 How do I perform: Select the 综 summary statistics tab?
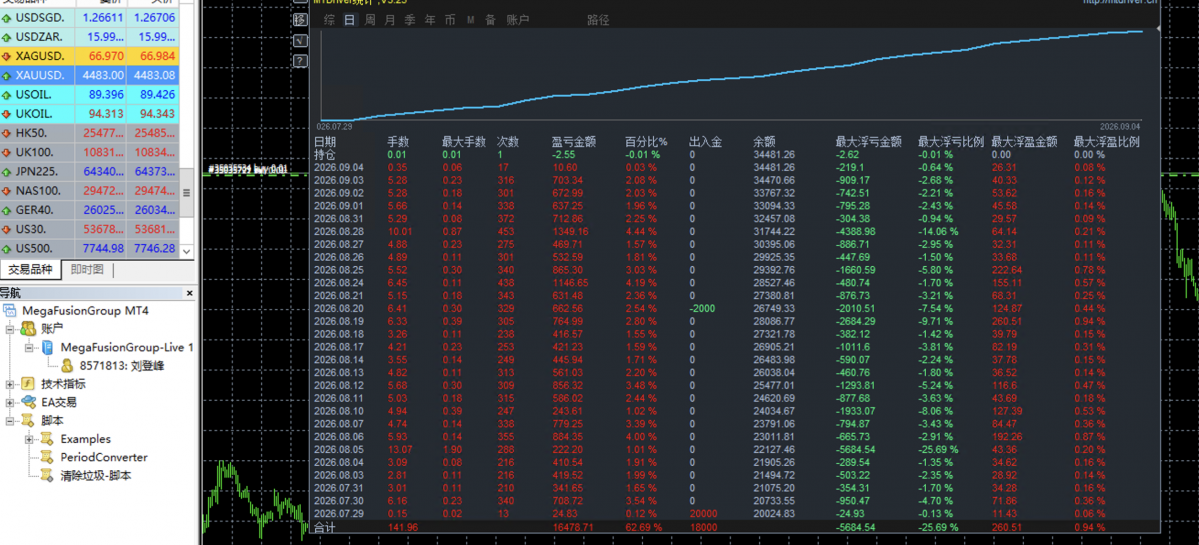[329, 21]
